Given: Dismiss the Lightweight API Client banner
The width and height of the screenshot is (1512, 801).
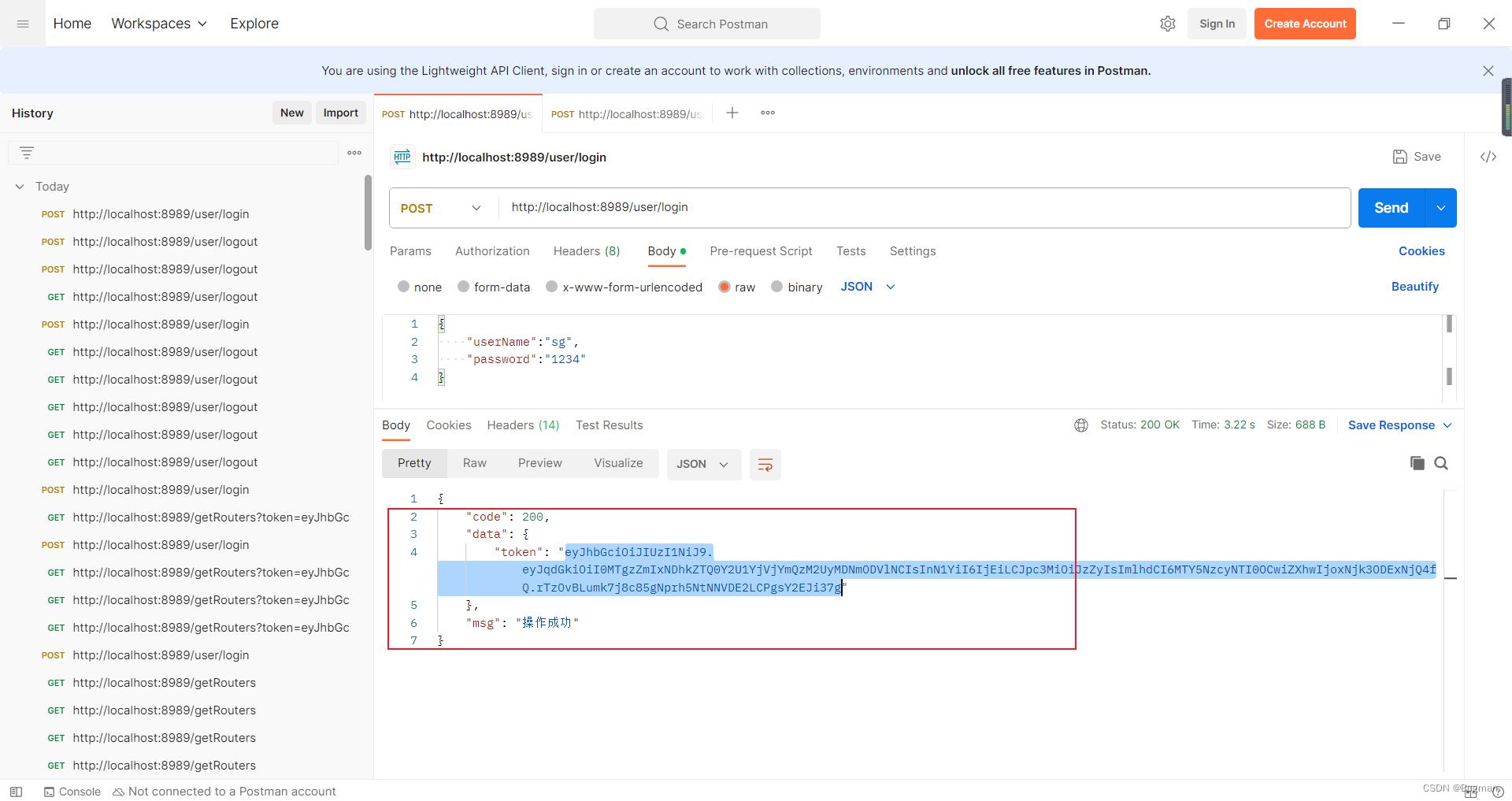Looking at the screenshot, I should (1488, 71).
